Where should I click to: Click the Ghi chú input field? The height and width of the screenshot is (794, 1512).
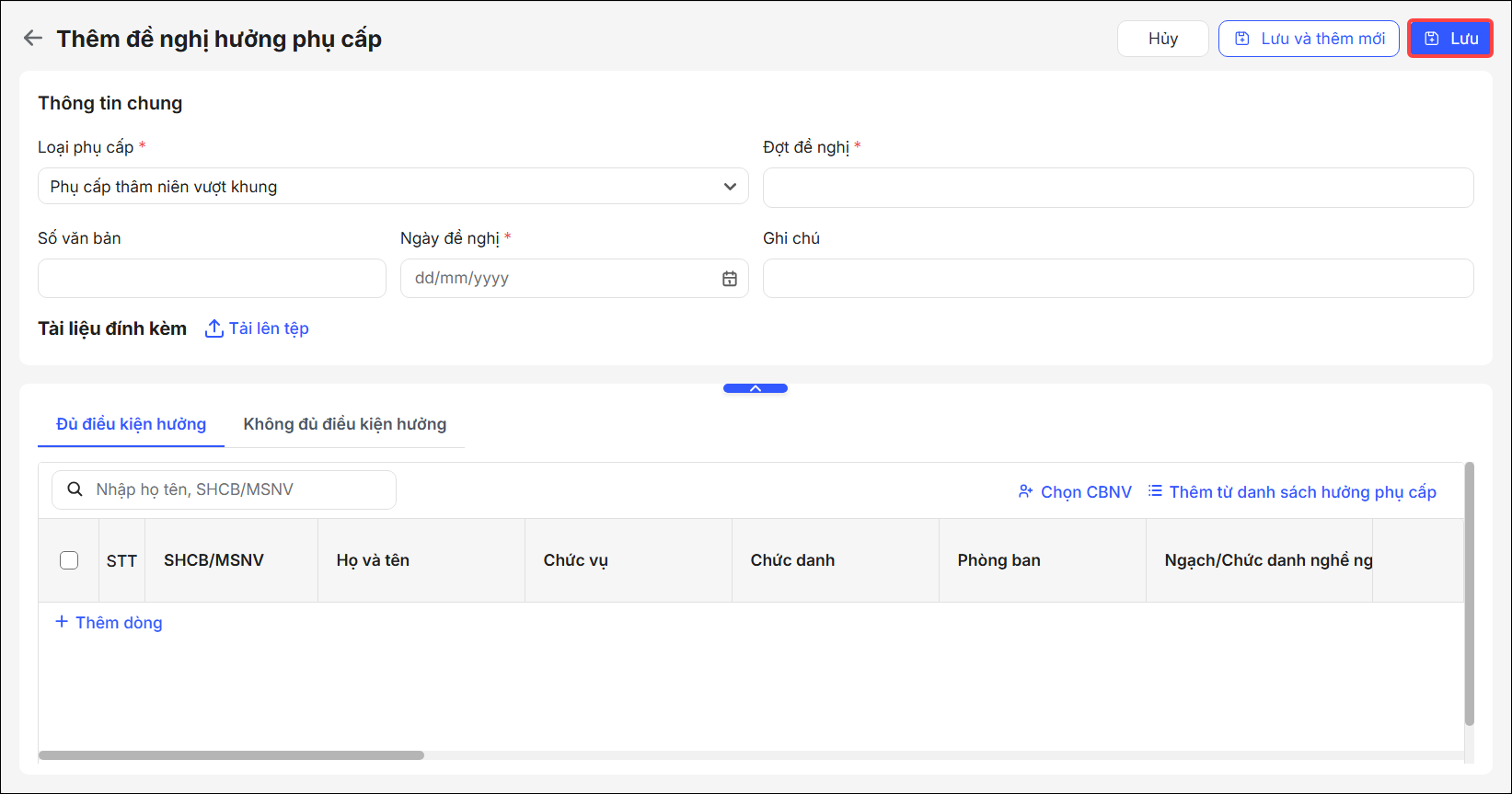[1118, 278]
